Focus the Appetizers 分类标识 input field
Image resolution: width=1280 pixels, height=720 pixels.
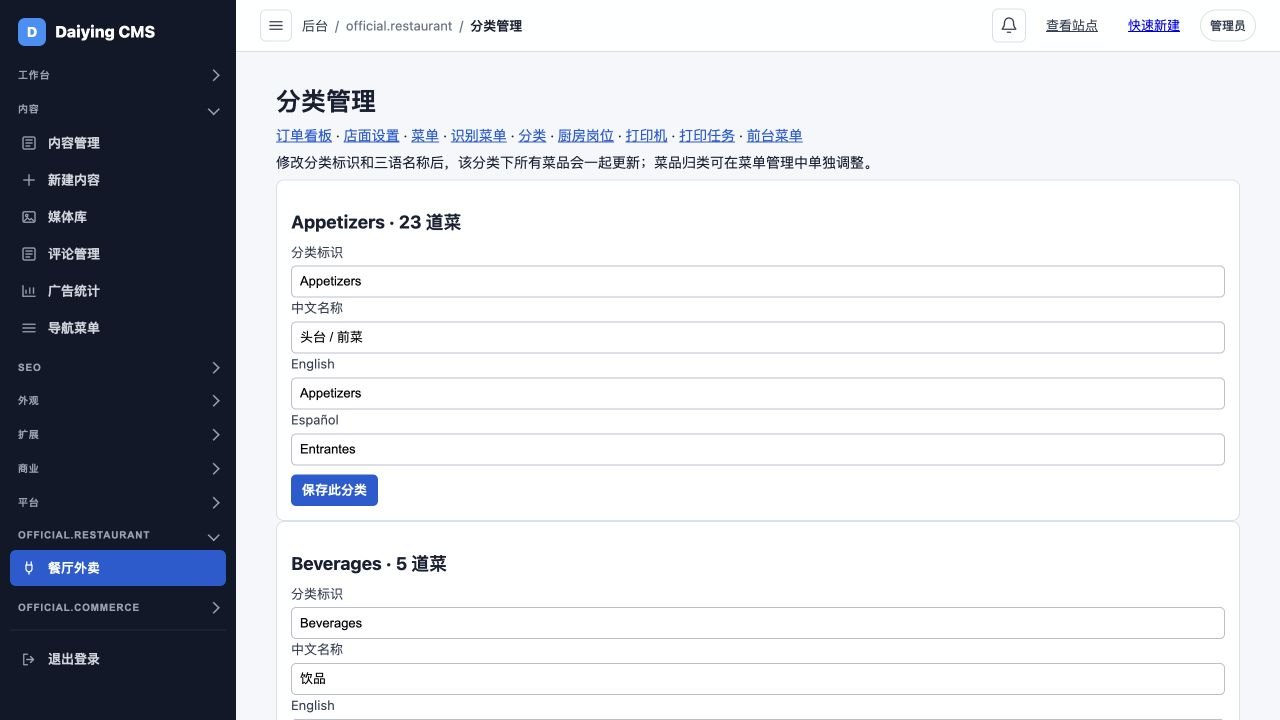(x=758, y=281)
